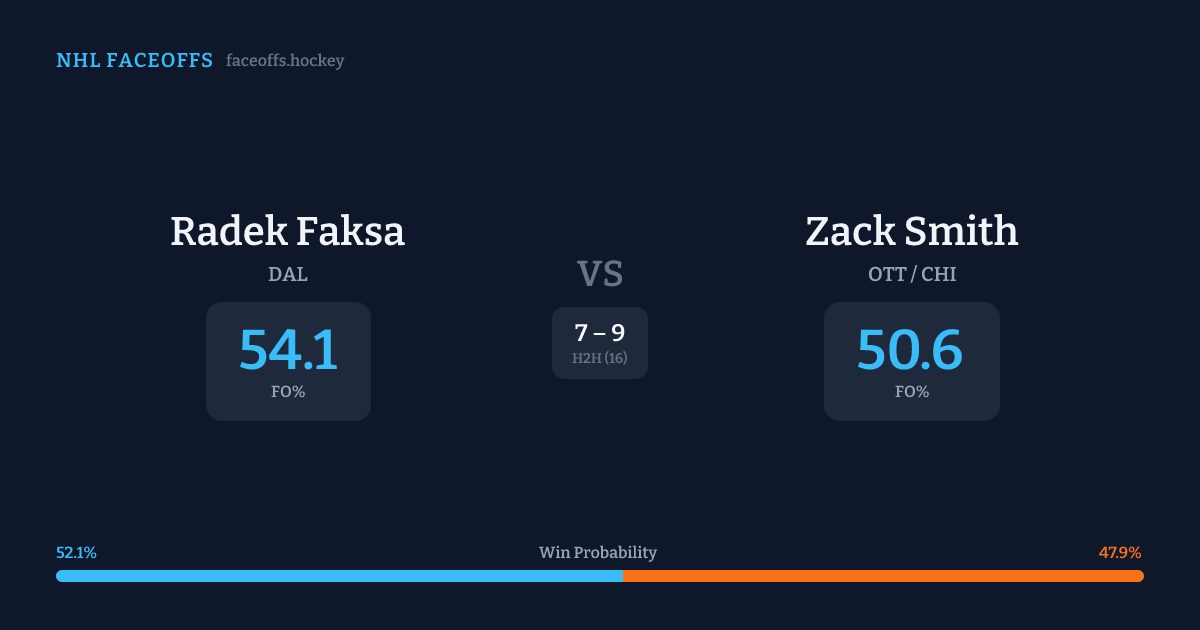This screenshot has height=630, width=1200.
Task: Select the Radek Faksa player name
Action: click(287, 231)
